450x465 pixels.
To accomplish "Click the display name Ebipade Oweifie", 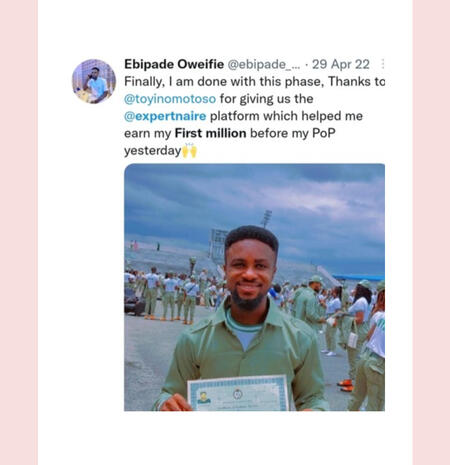I will tap(174, 64).
